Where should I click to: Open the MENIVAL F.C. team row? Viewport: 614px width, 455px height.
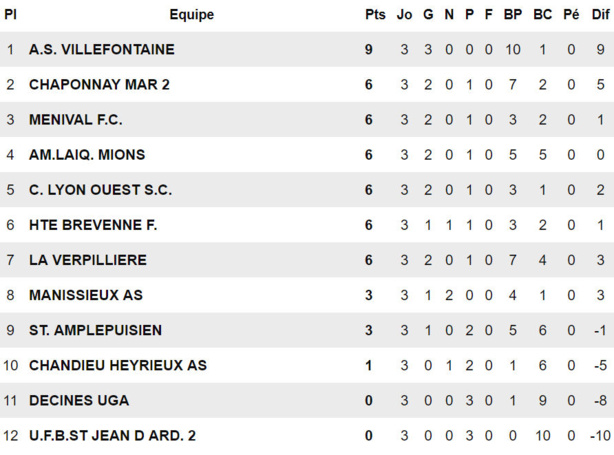pos(75,120)
